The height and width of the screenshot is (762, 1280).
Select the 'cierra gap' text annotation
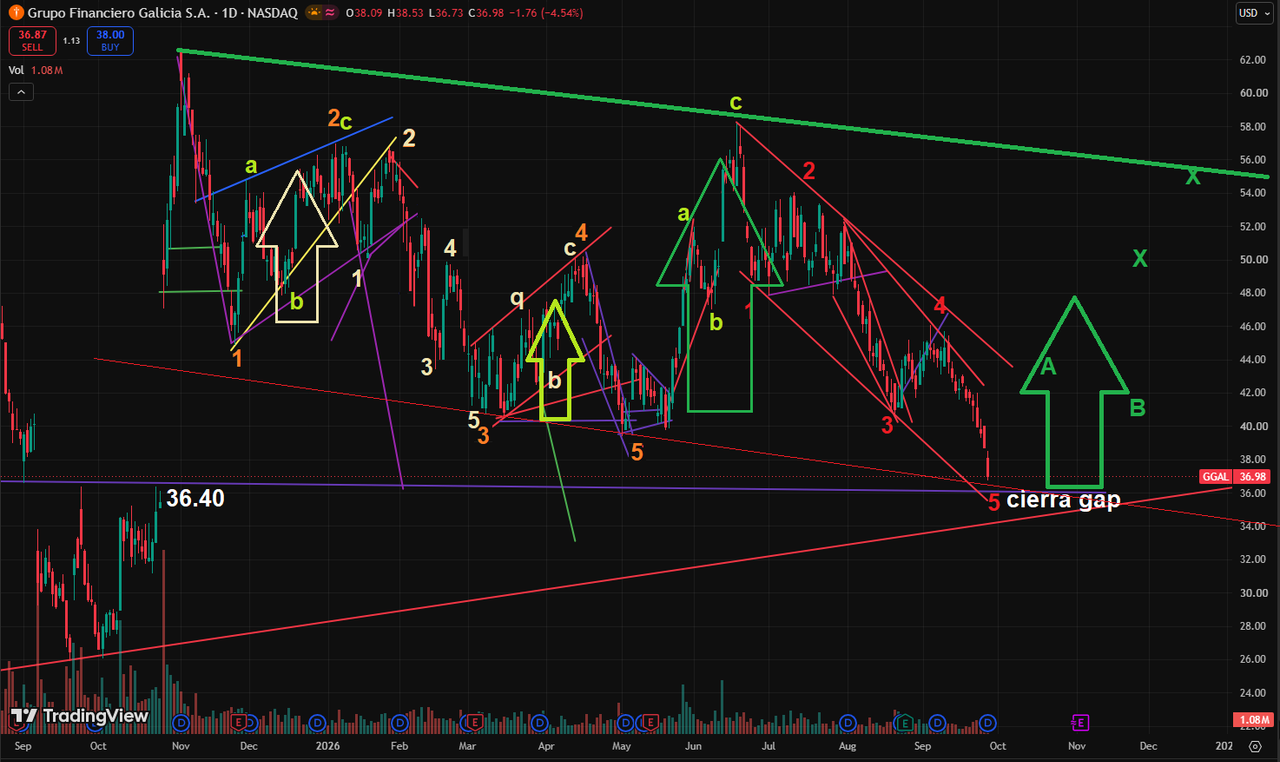tap(1063, 500)
